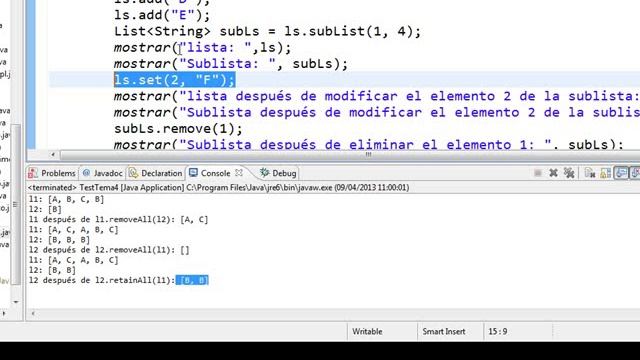Click the Console monitor icon

193,173
